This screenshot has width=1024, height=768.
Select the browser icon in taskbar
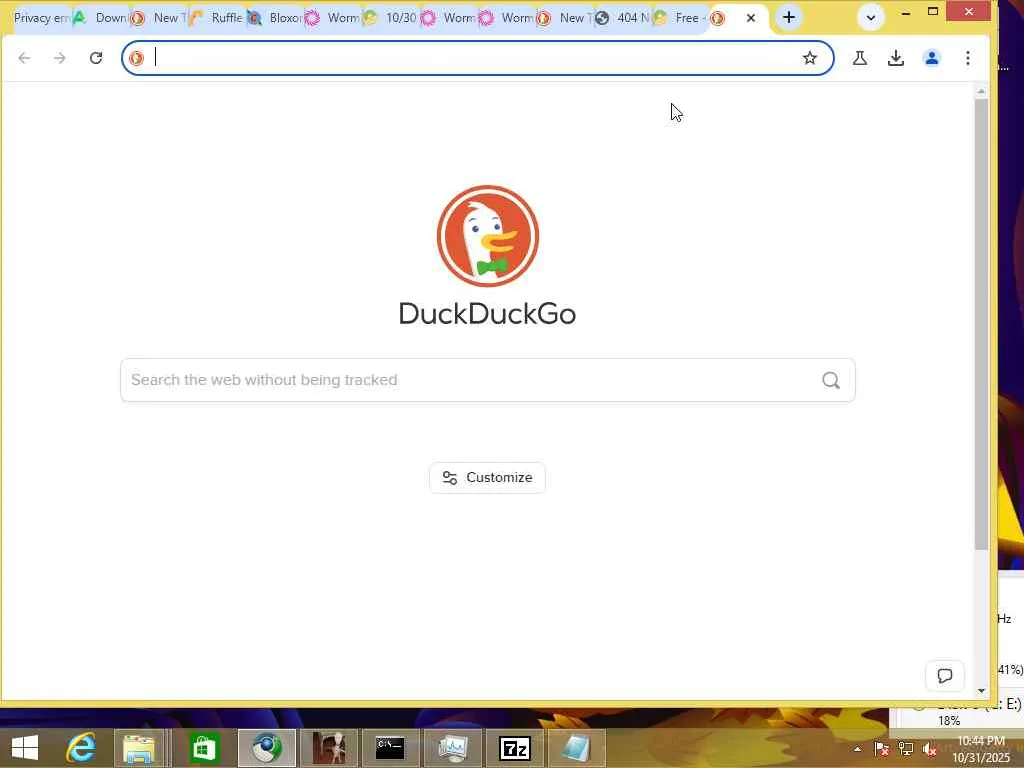[266, 748]
